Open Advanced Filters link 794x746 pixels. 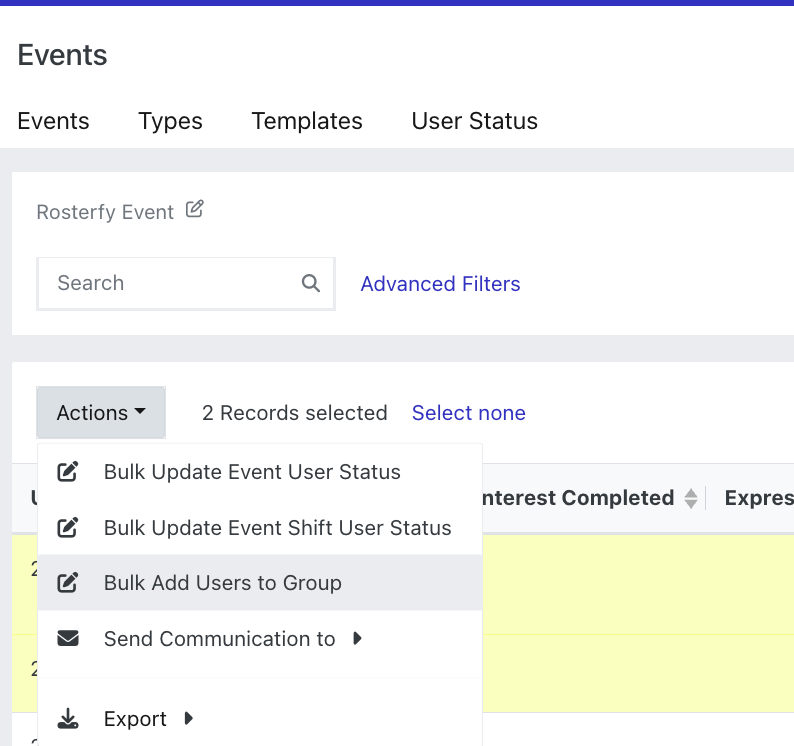pos(440,284)
